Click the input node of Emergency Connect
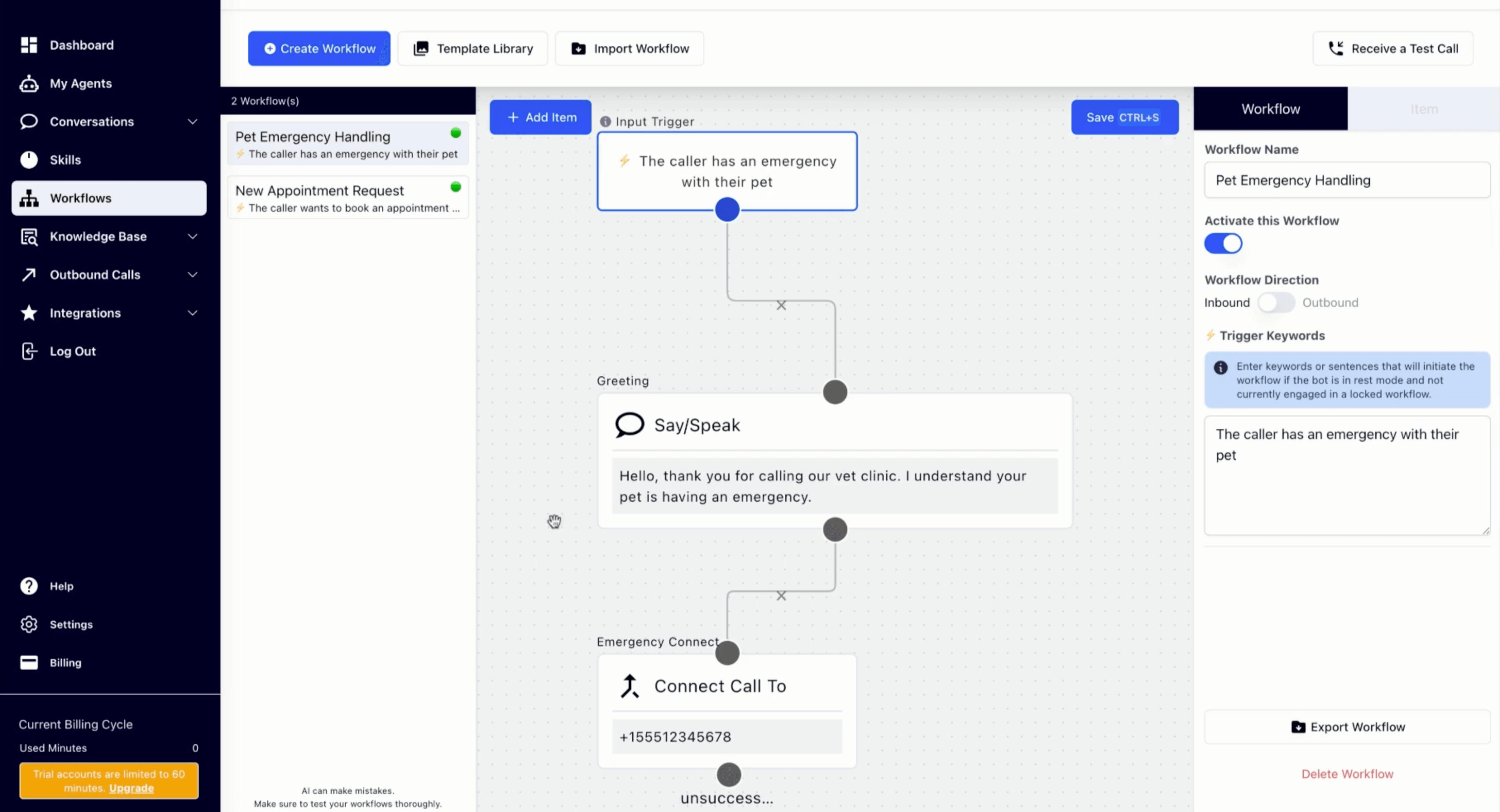1500x812 pixels. 727,653
